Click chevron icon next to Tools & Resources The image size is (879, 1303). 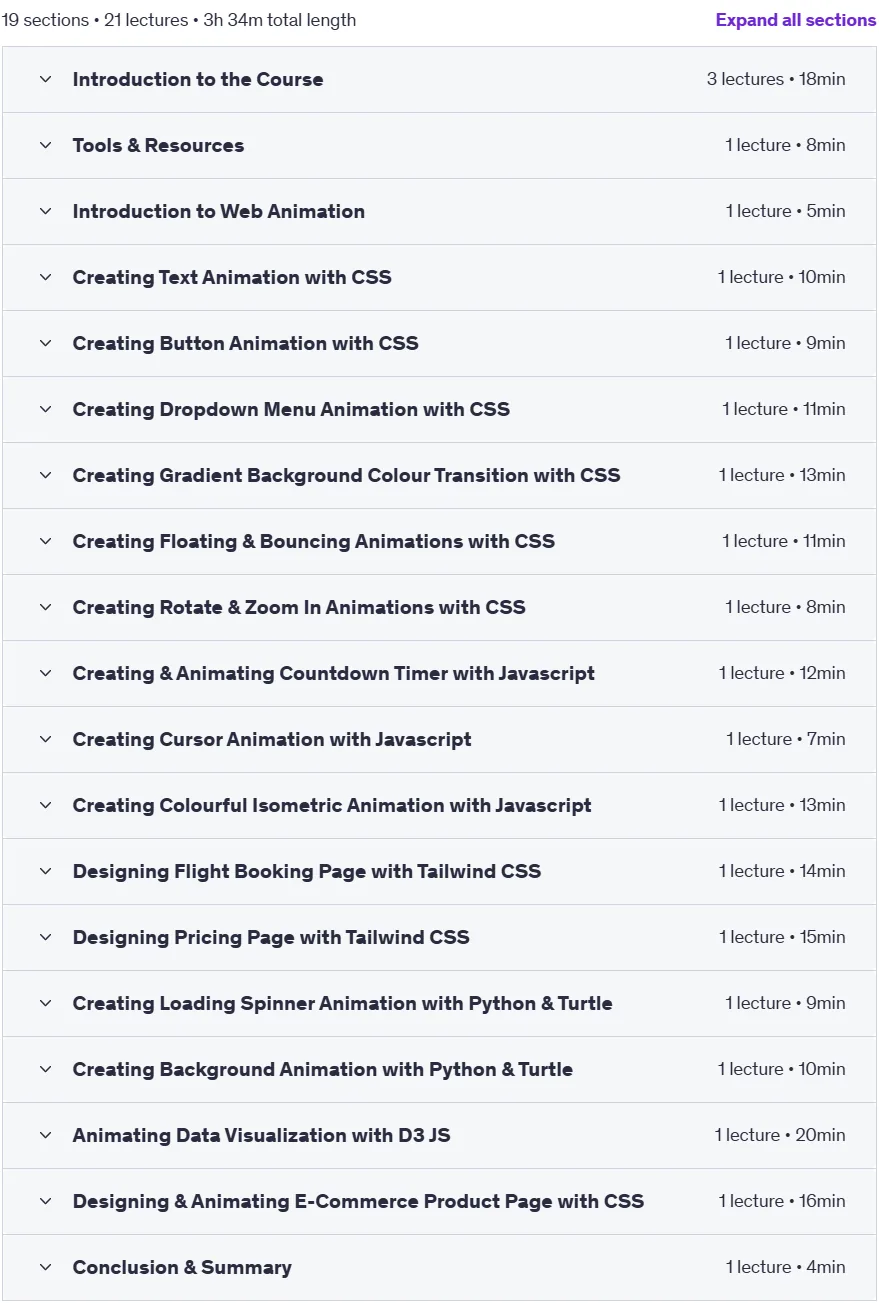pyautogui.click(x=45, y=145)
